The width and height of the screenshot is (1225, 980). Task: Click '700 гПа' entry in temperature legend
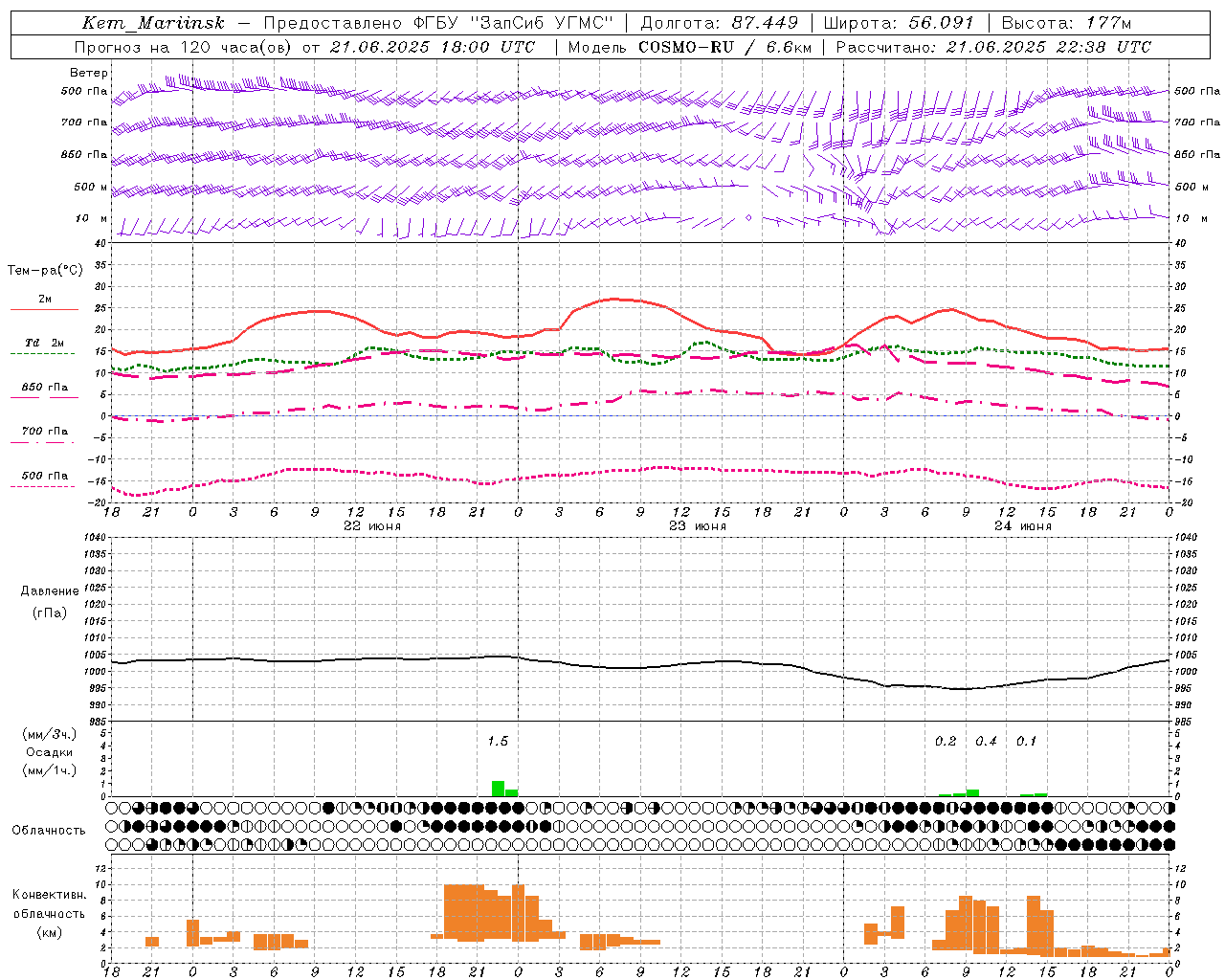[x=45, y=432]
